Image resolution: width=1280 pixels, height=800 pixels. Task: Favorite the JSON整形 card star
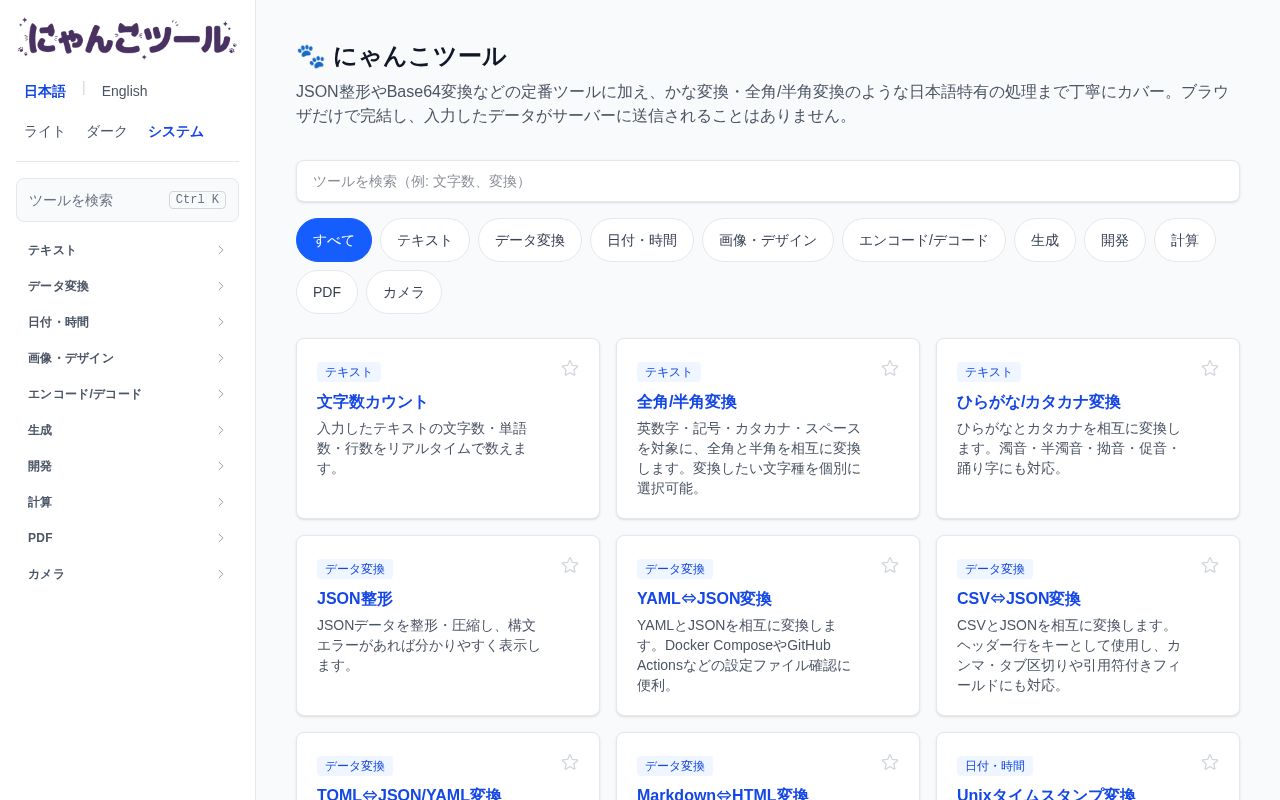[570, 565]
